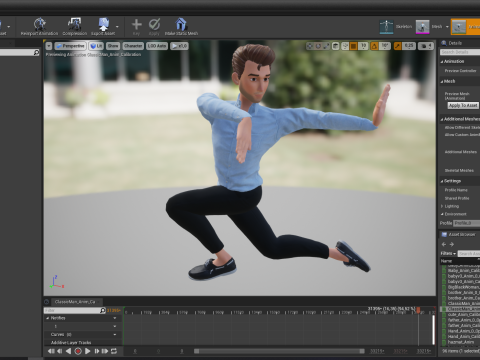Step forward one frame

(97, 351)
